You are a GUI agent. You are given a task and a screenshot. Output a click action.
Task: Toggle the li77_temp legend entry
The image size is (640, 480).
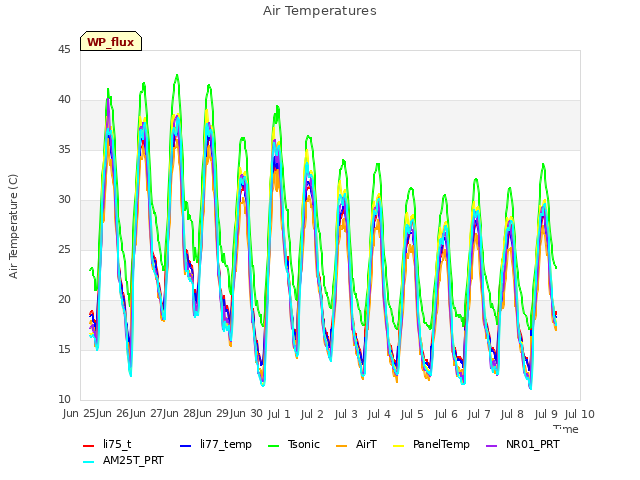click(216, 444)
